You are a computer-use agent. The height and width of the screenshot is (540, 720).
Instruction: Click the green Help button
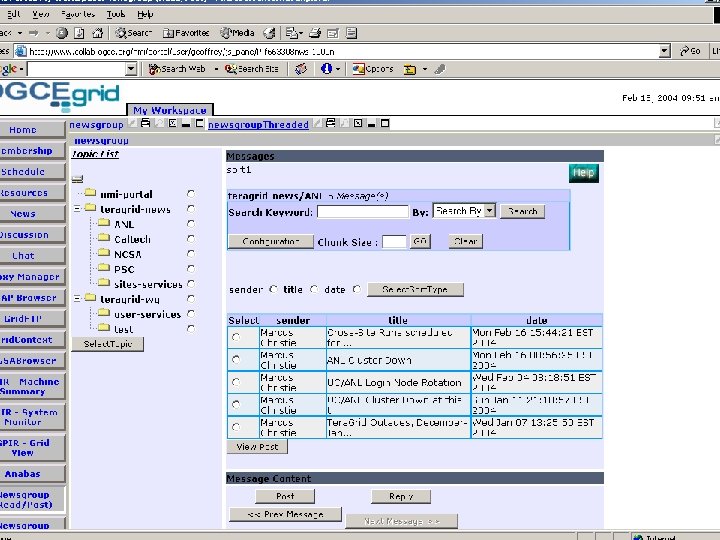[584, 173]
